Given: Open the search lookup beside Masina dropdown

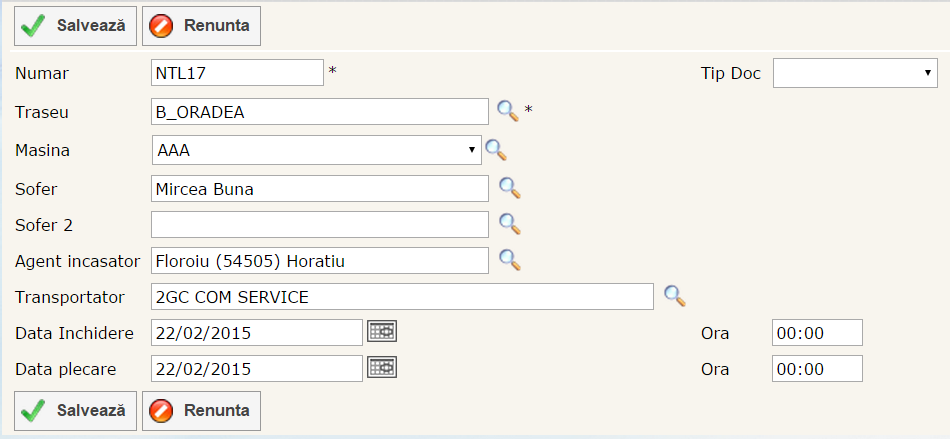Looking at the screenshot, I should click(x=496, y=150).
